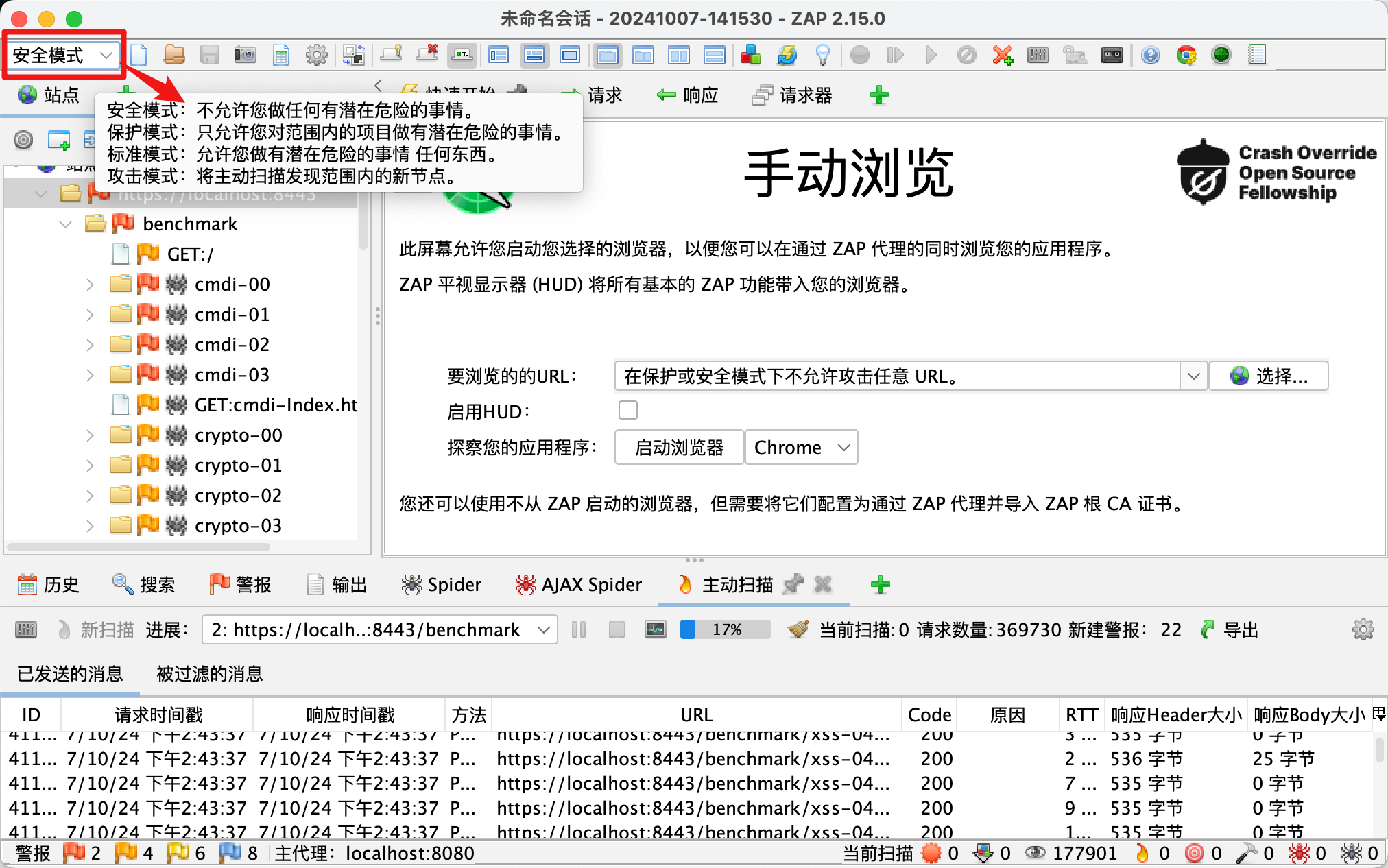
Task: Click the black cassette record icon
Action: [x=1112, y=55]
